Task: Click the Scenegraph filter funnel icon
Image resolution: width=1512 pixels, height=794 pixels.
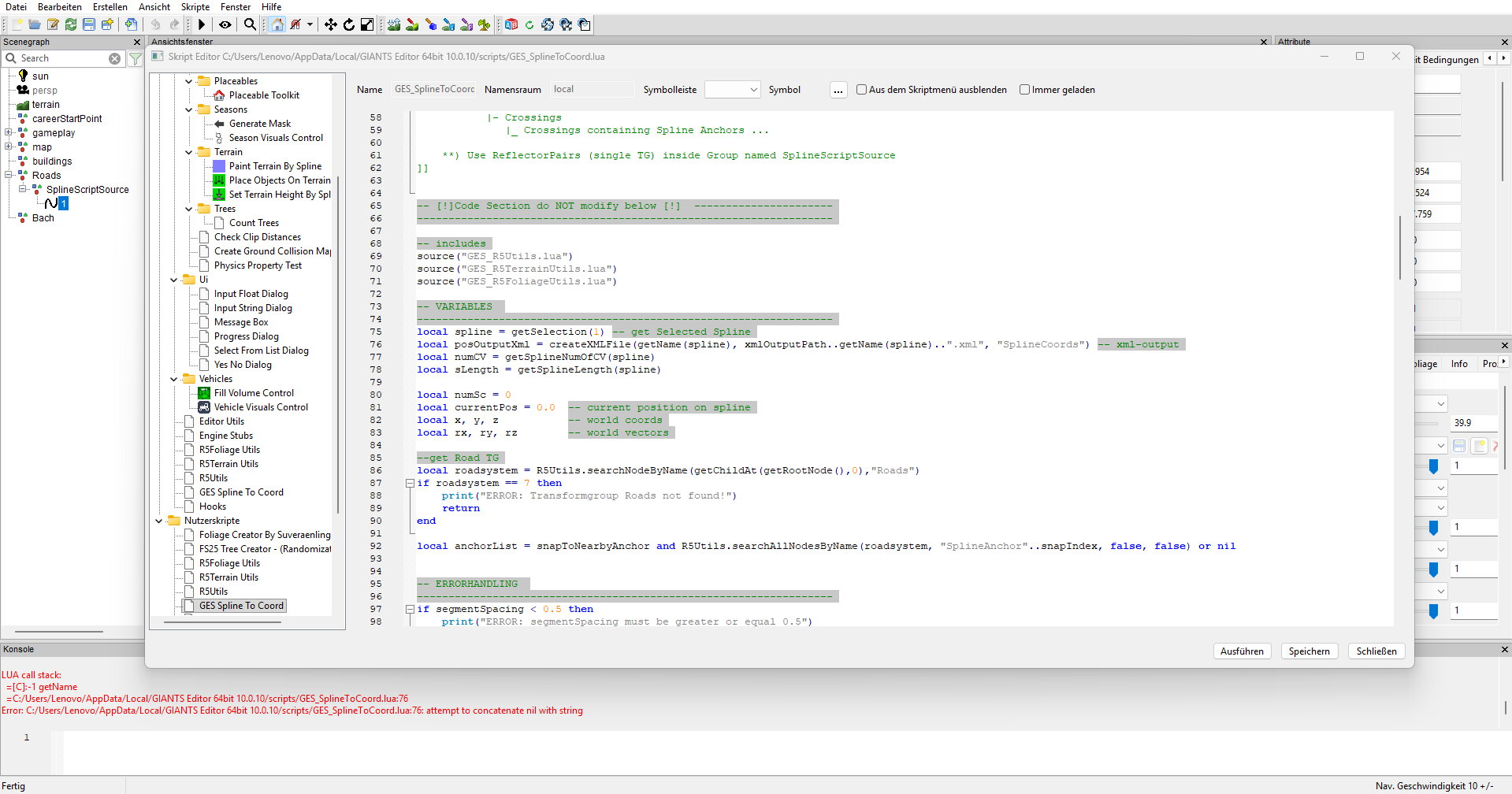Action: point(136,58)
